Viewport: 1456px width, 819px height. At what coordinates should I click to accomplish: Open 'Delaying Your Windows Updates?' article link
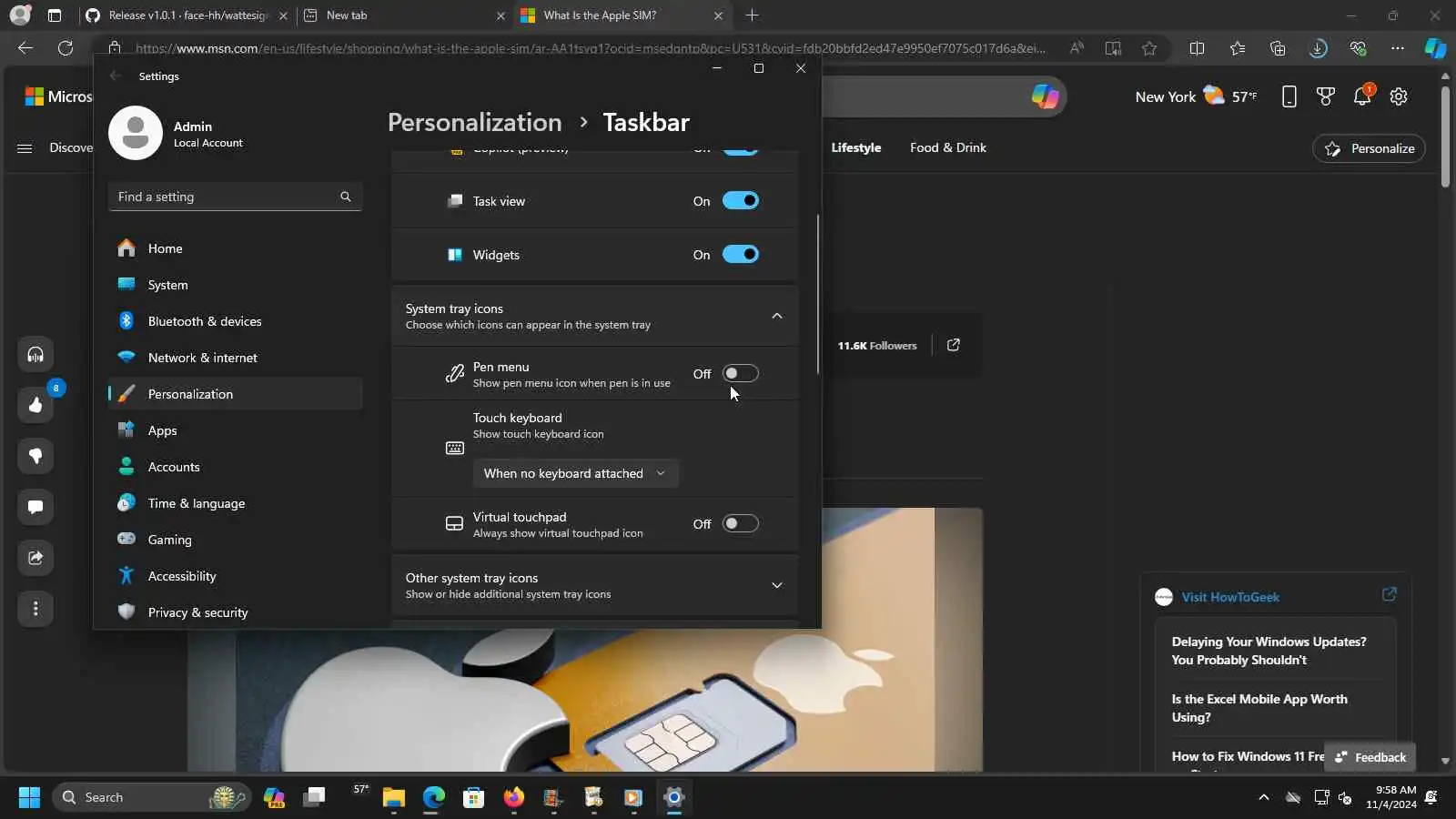[x=1269, y=651]
